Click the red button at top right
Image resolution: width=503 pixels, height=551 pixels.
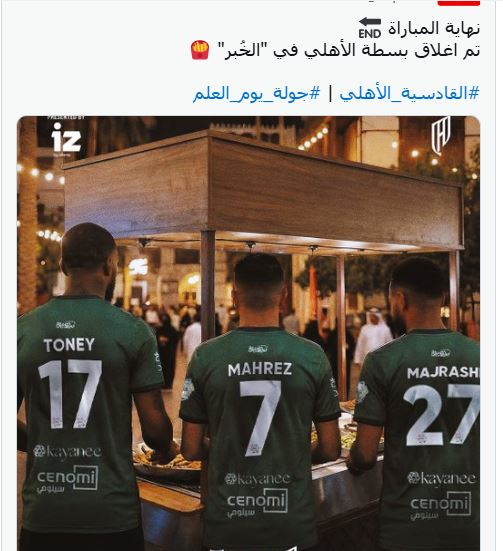point(458,2)
